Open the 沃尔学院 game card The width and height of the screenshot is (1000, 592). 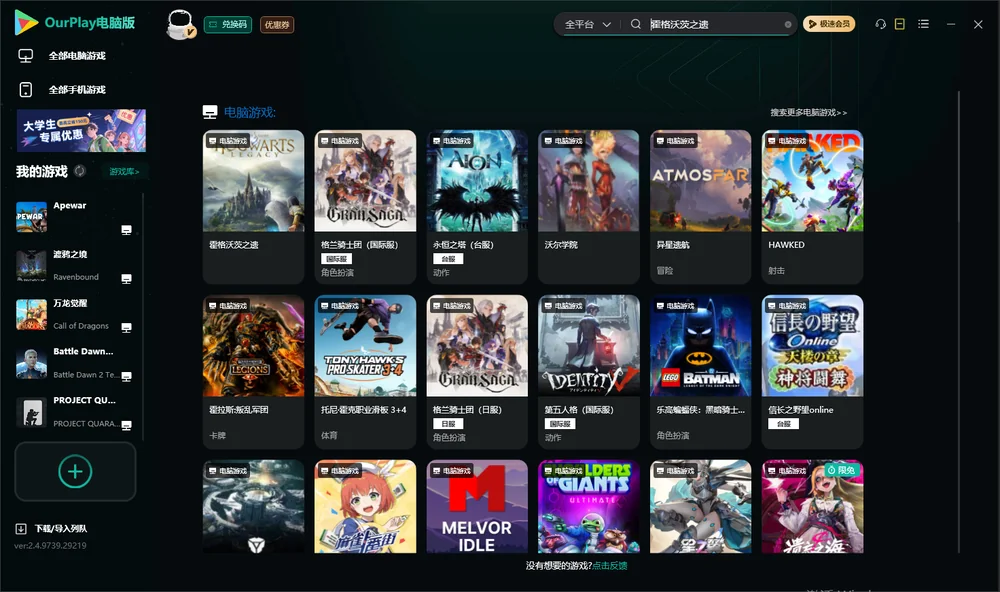pyautogui.click(x=589, y=207)
